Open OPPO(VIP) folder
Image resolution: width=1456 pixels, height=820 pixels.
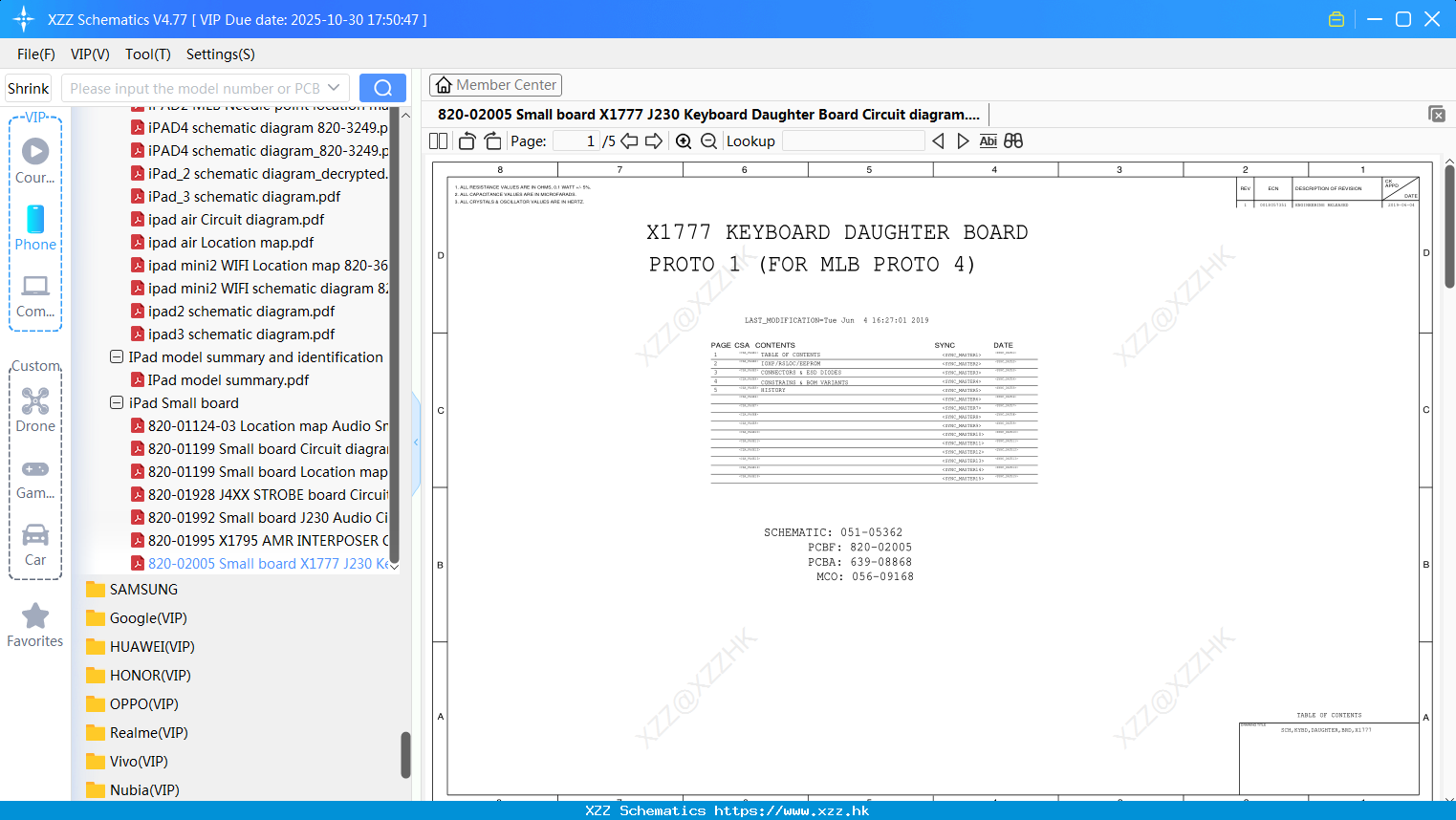point(132,704)
